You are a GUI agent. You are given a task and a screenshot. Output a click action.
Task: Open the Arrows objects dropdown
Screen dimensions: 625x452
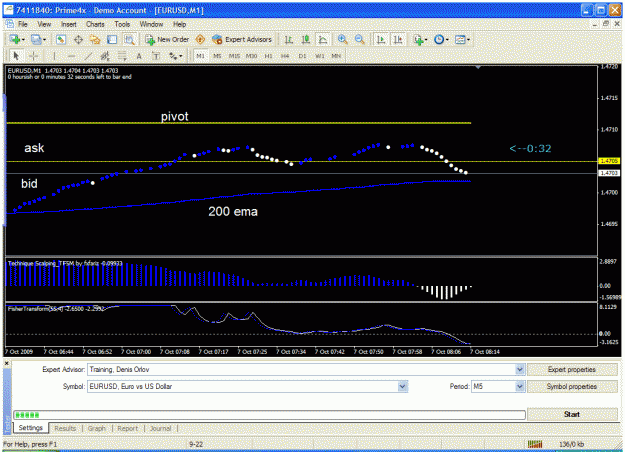pos(175,56)
